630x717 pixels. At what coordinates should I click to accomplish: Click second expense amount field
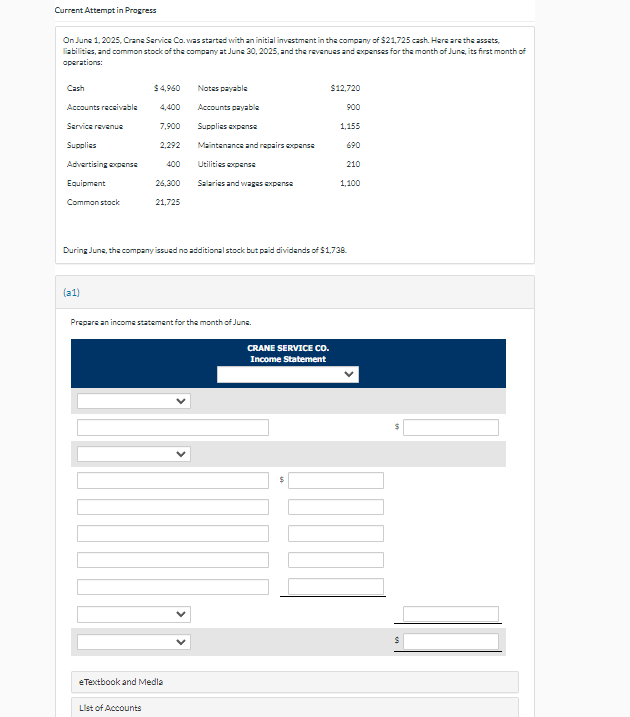[x=336, y=507]
